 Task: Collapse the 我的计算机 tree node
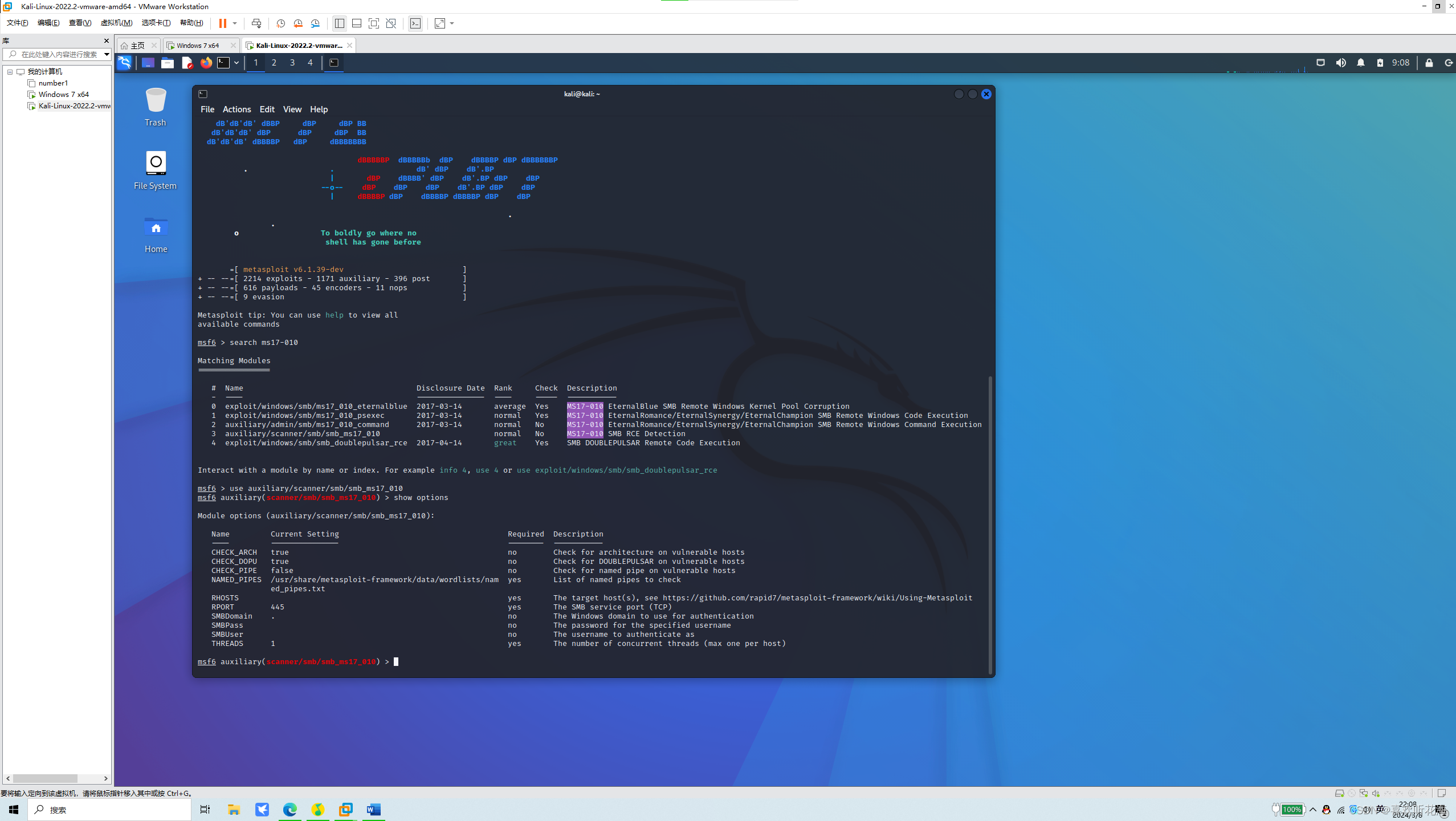tap(10, 72)
